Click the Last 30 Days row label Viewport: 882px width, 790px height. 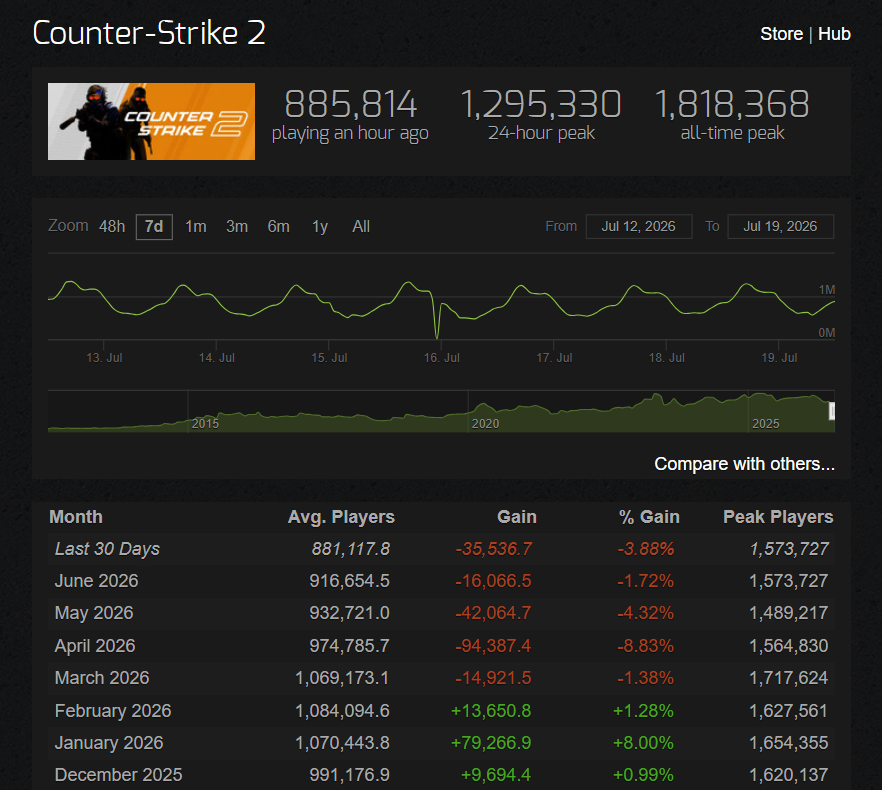coord(107,549)
